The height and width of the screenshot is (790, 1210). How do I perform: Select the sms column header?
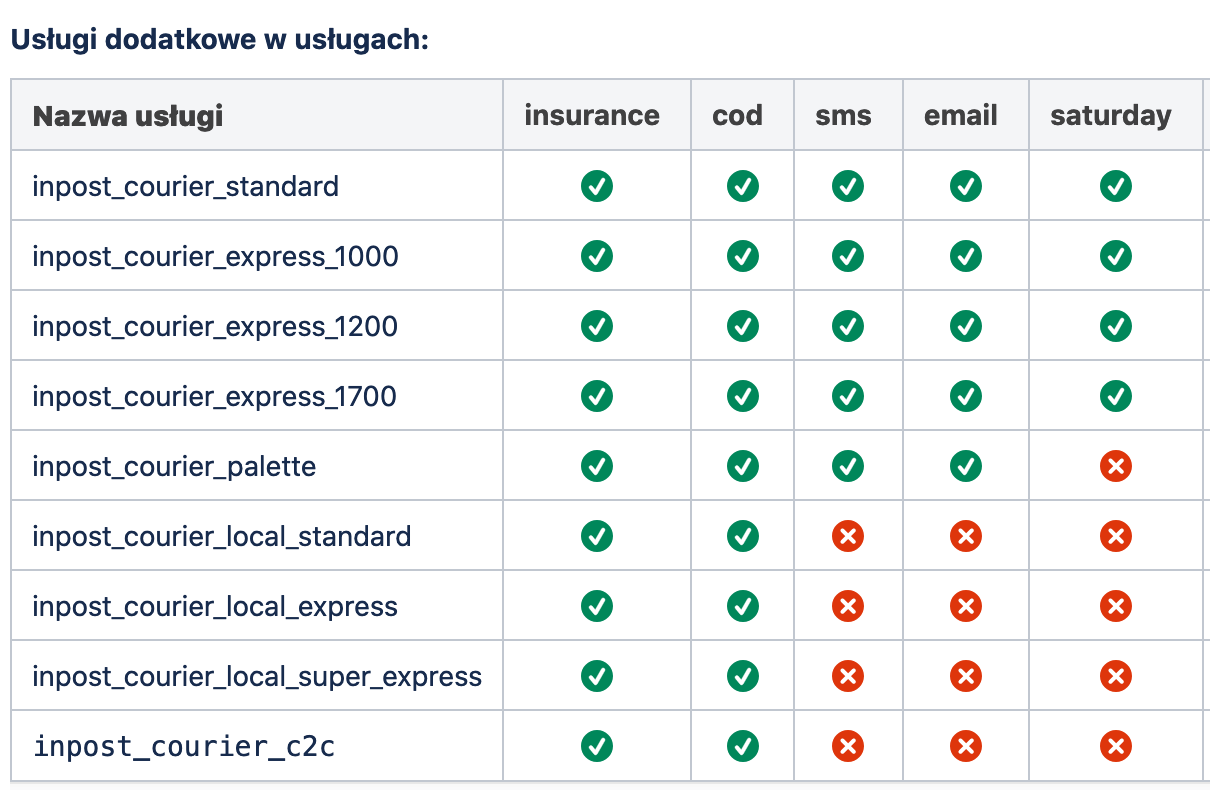tap(843, 116)
